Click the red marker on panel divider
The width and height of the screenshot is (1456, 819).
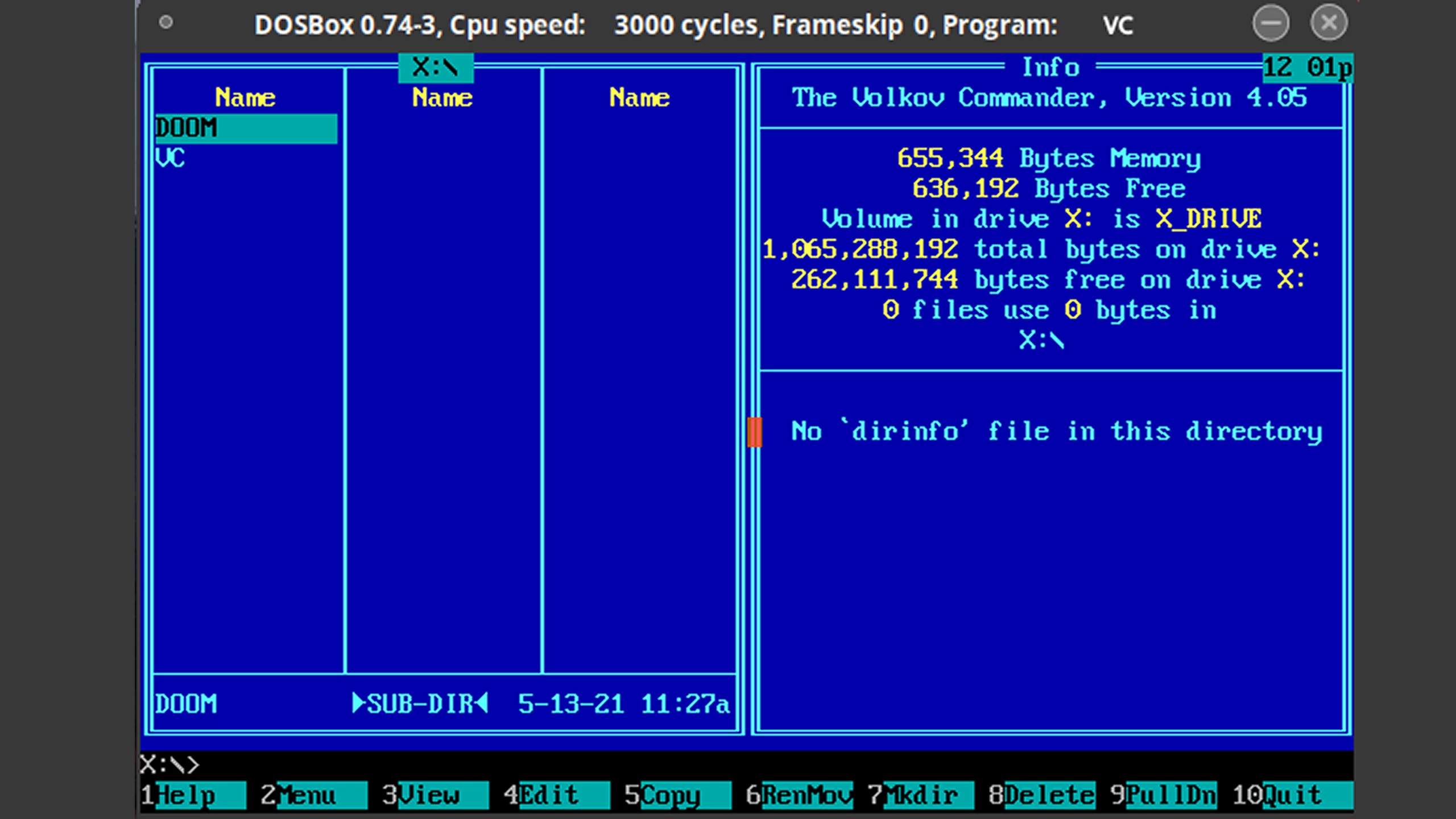[754, 432]
